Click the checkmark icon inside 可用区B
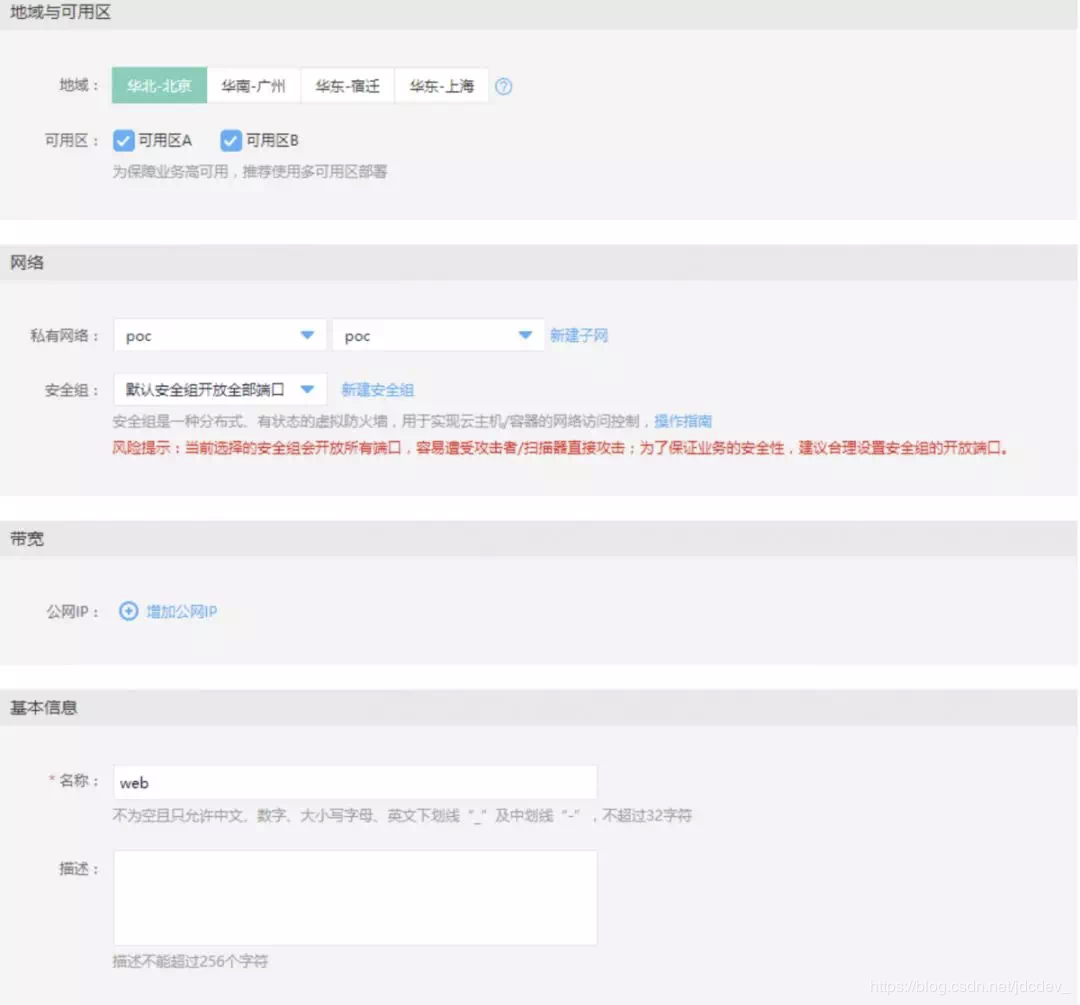This screenshot has width=1080, height=1005. pyautogui.click(x=231, y=140)
